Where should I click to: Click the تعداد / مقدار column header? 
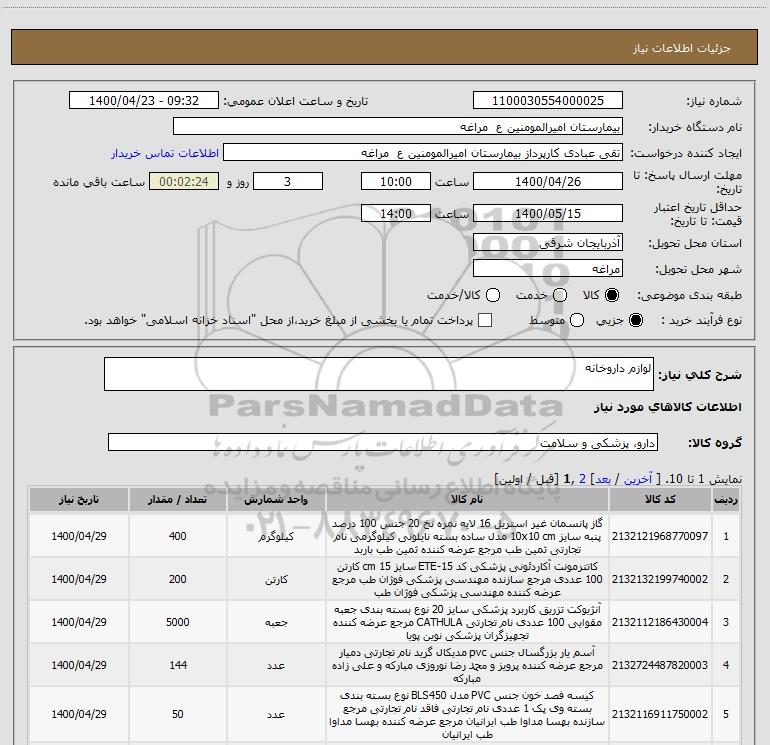(x=177, y=499)
